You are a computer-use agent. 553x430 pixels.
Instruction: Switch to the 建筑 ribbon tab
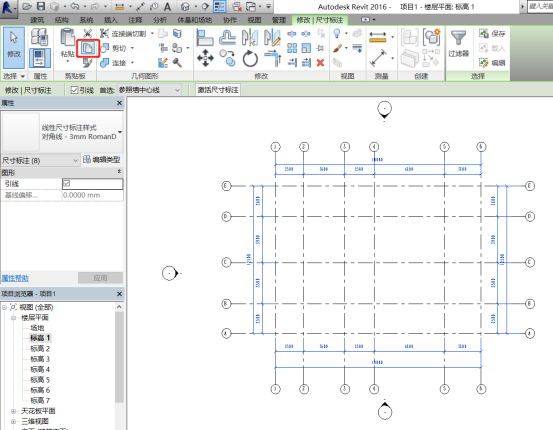37,20
